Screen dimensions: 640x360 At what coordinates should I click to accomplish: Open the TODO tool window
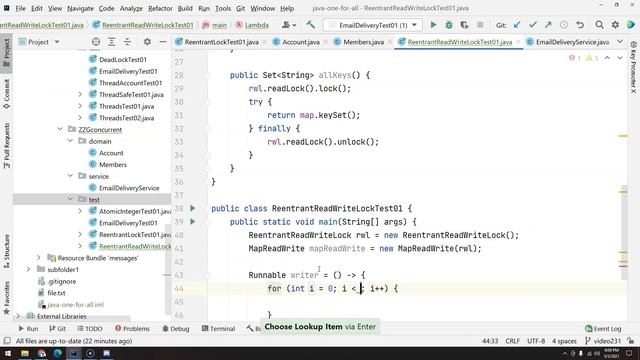coord(90,328)
